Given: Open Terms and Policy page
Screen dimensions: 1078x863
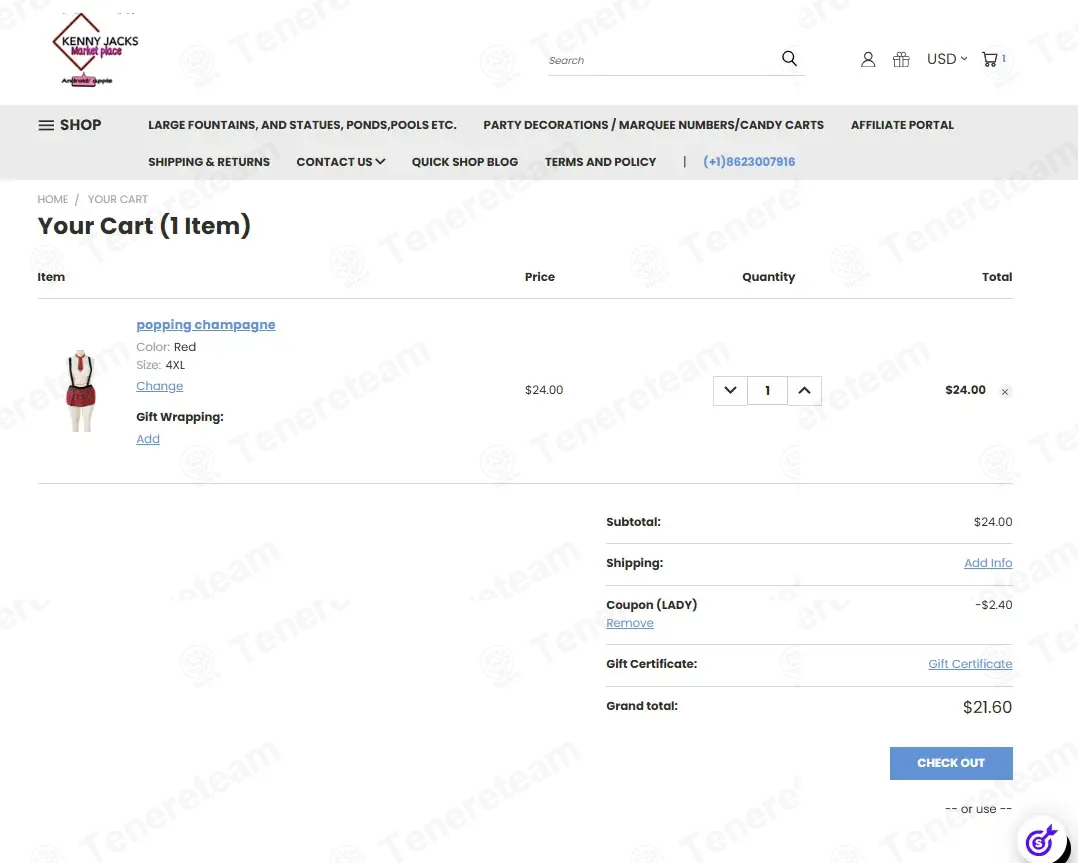Looking at the screenshot, I should (600, 162).
